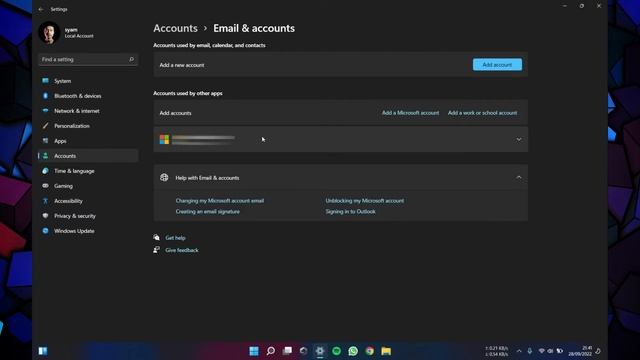This screenshot has height=360, width=640.
Task: Click the globe help icon
Action: pos(164,178)
